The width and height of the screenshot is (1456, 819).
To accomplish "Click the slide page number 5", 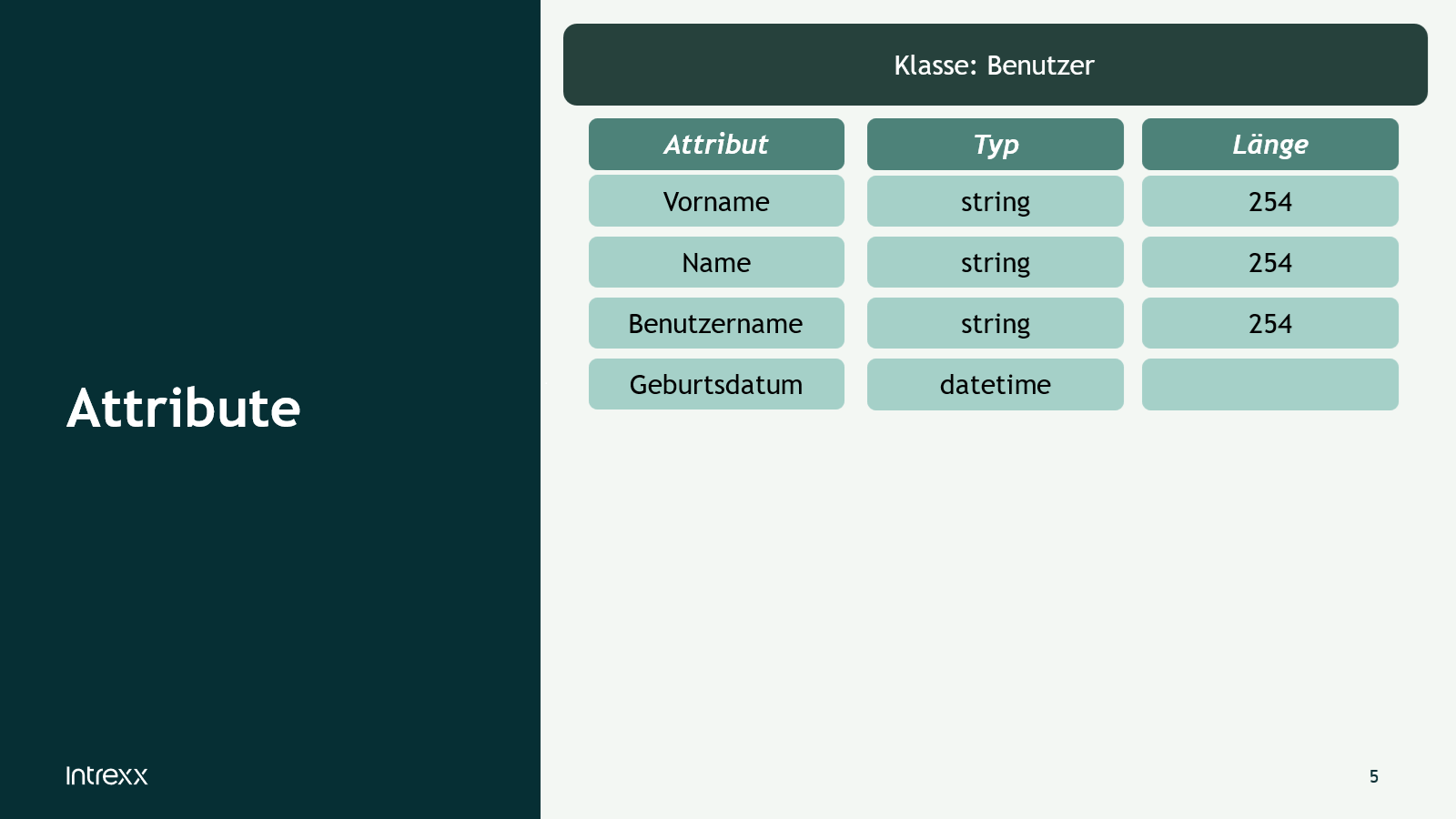I will [x=1373, y=776].
